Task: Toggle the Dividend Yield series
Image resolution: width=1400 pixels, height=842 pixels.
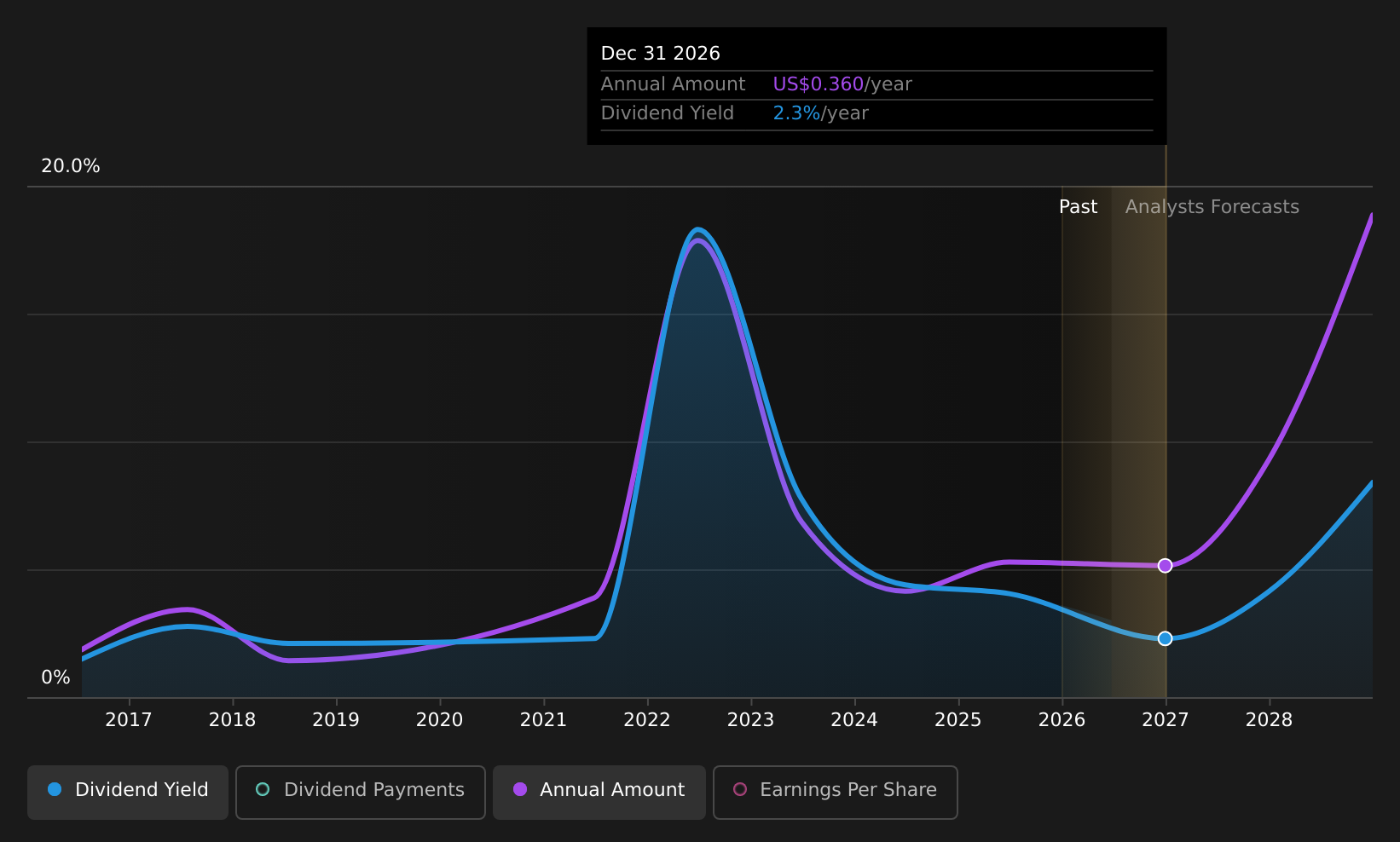Action: 128,792
